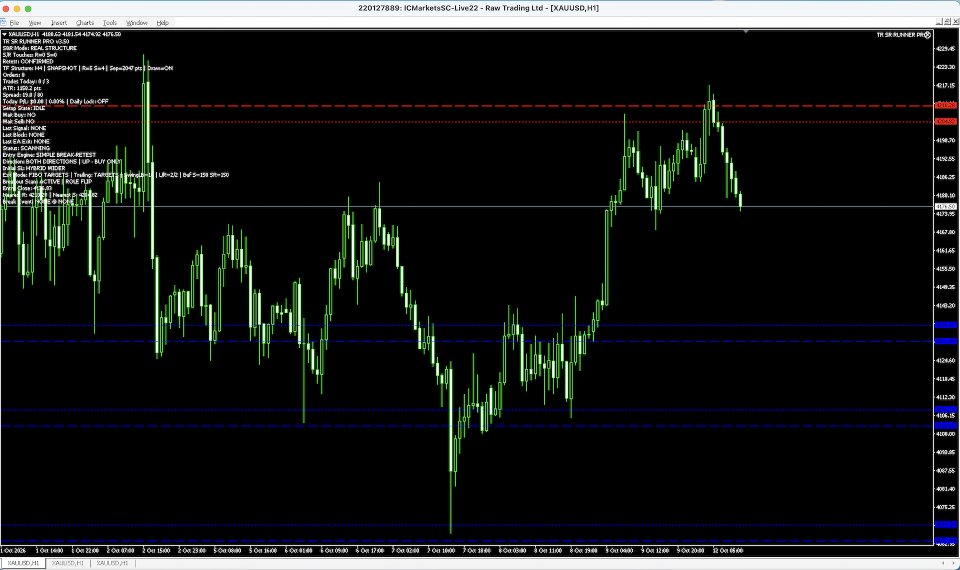Viewport: 960px width, 570px height.
Task: Click the chart shift triangle marker at top
Action: tap(746, 31)
